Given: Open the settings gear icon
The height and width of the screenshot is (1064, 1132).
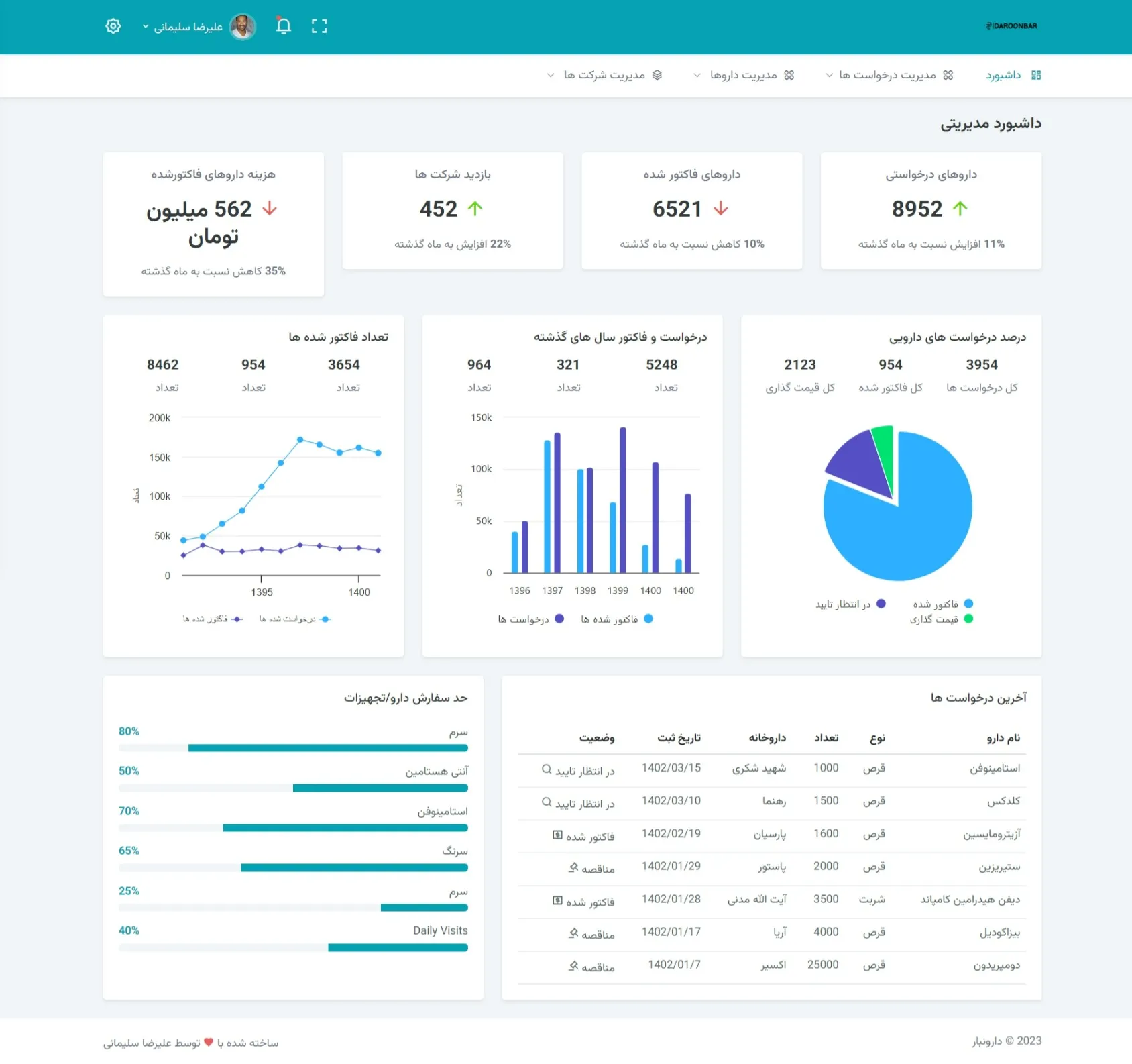Looking at the screenshot, I should tap(113, 26).
